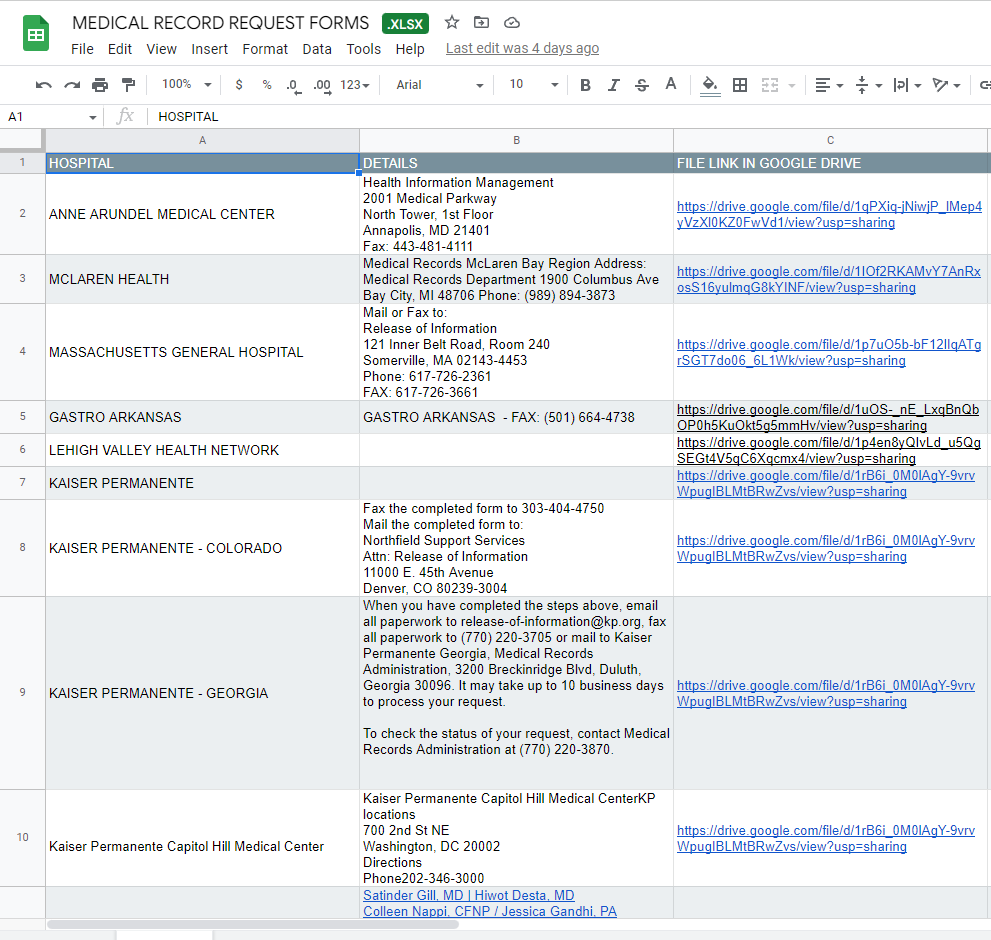Open the text color picker
The image size is (991, 940).
pyautogui.click(x=671, y=85)
